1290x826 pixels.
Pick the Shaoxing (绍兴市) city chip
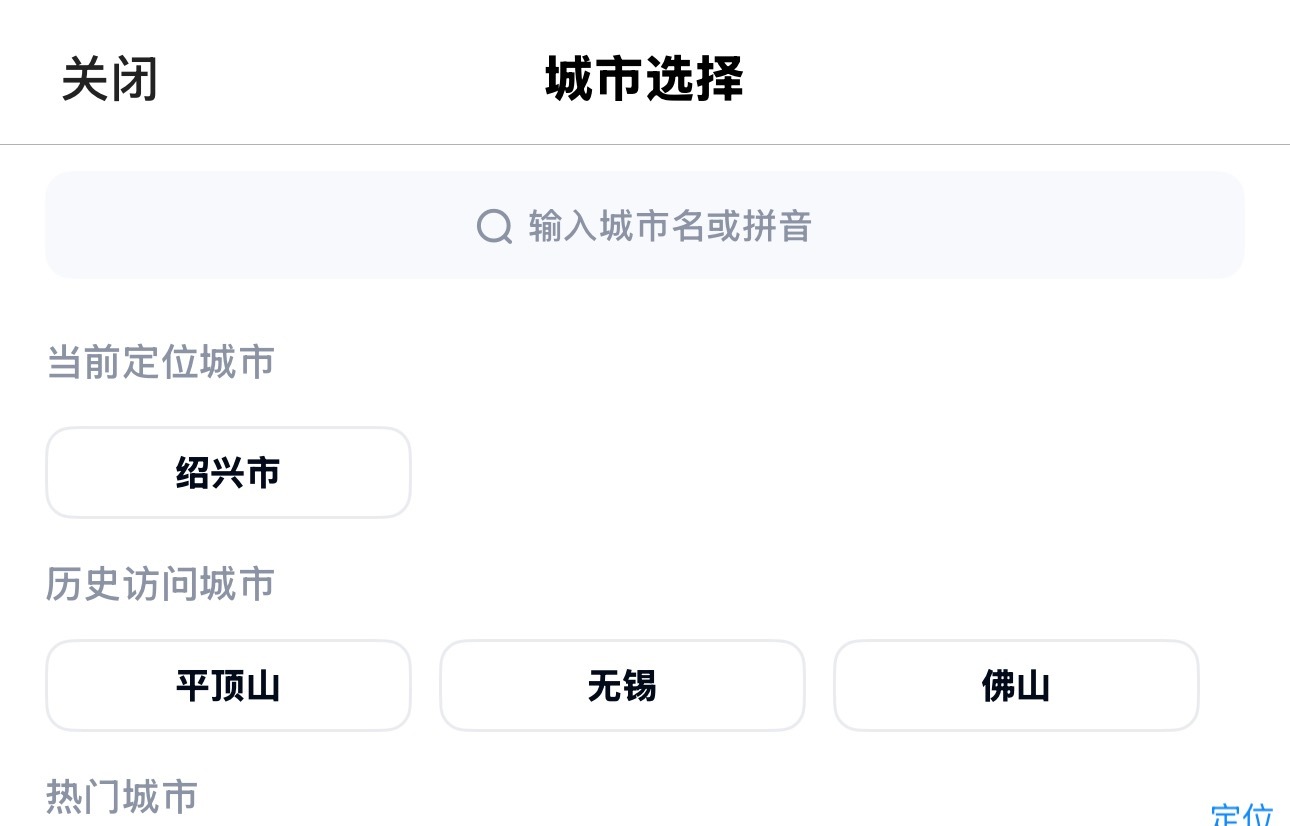point(228,473)
